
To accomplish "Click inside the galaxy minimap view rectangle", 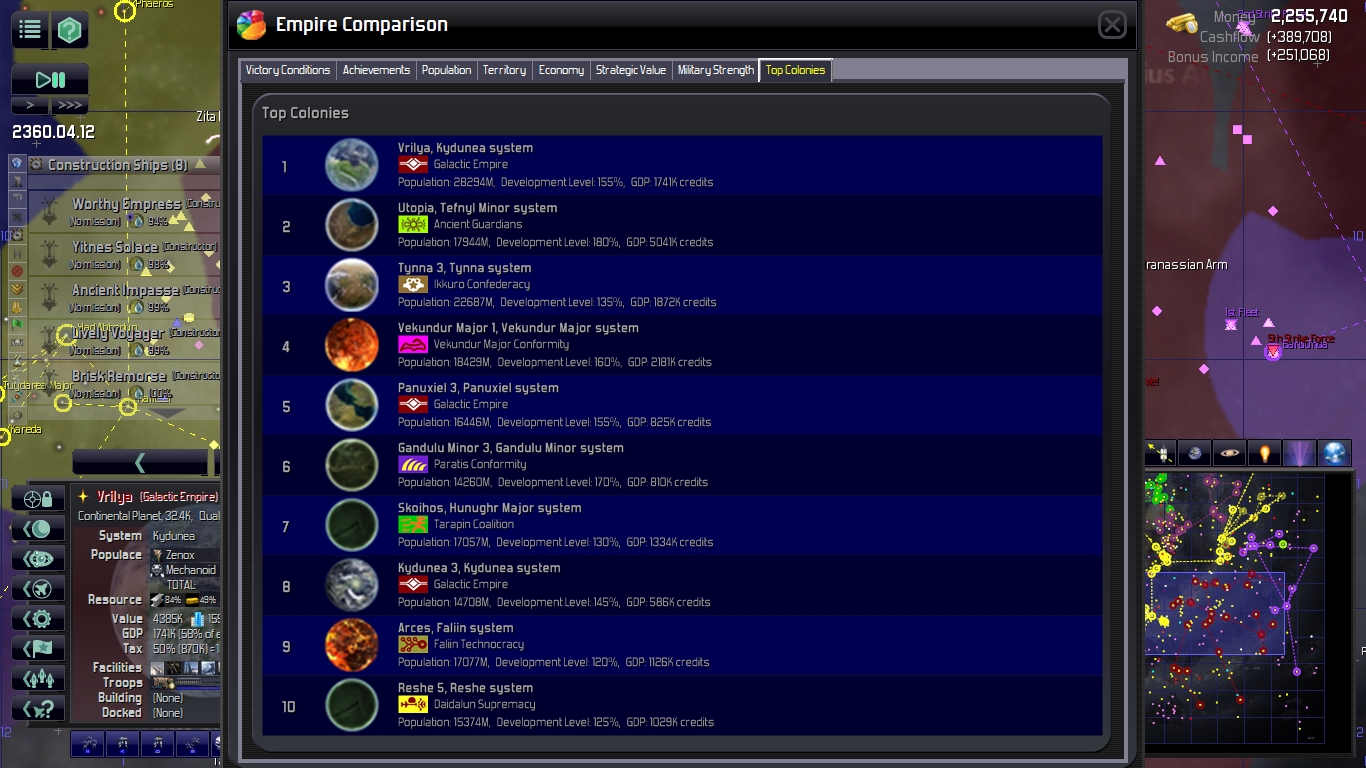I will (1215, 614).
